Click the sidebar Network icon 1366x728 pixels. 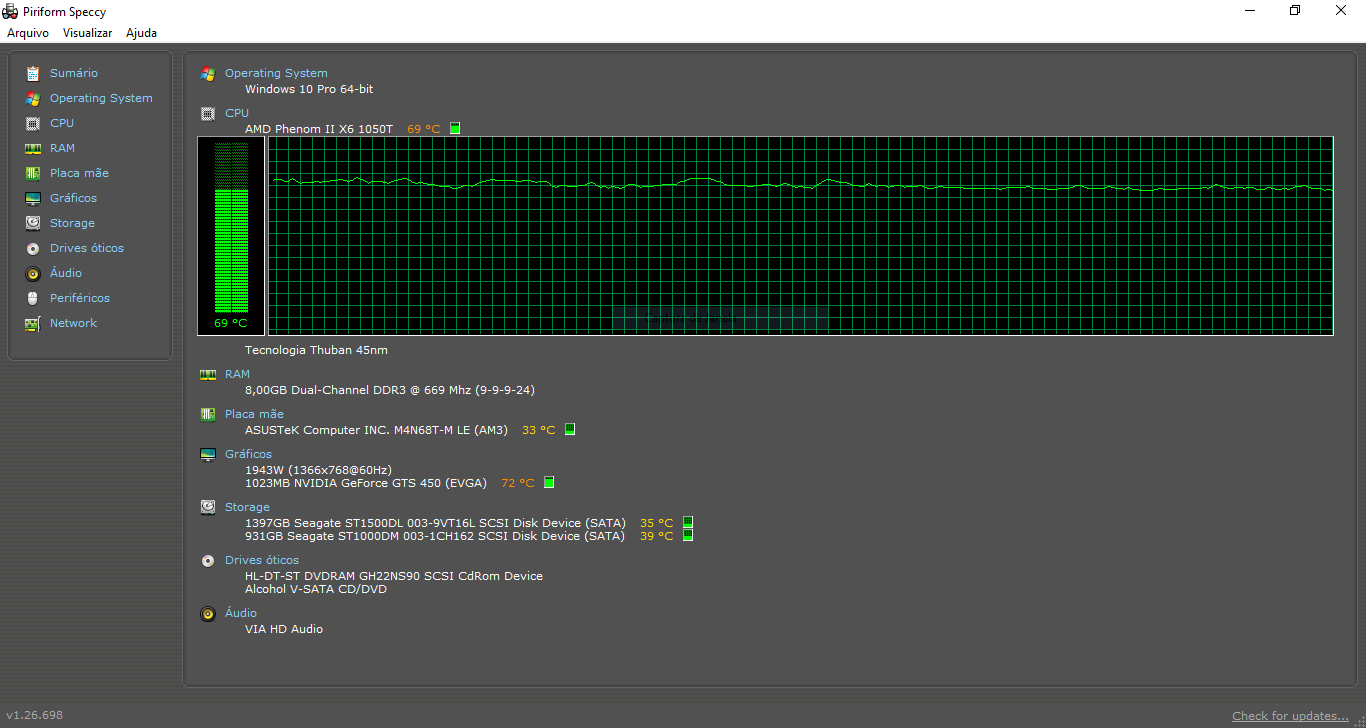[33, 323]
